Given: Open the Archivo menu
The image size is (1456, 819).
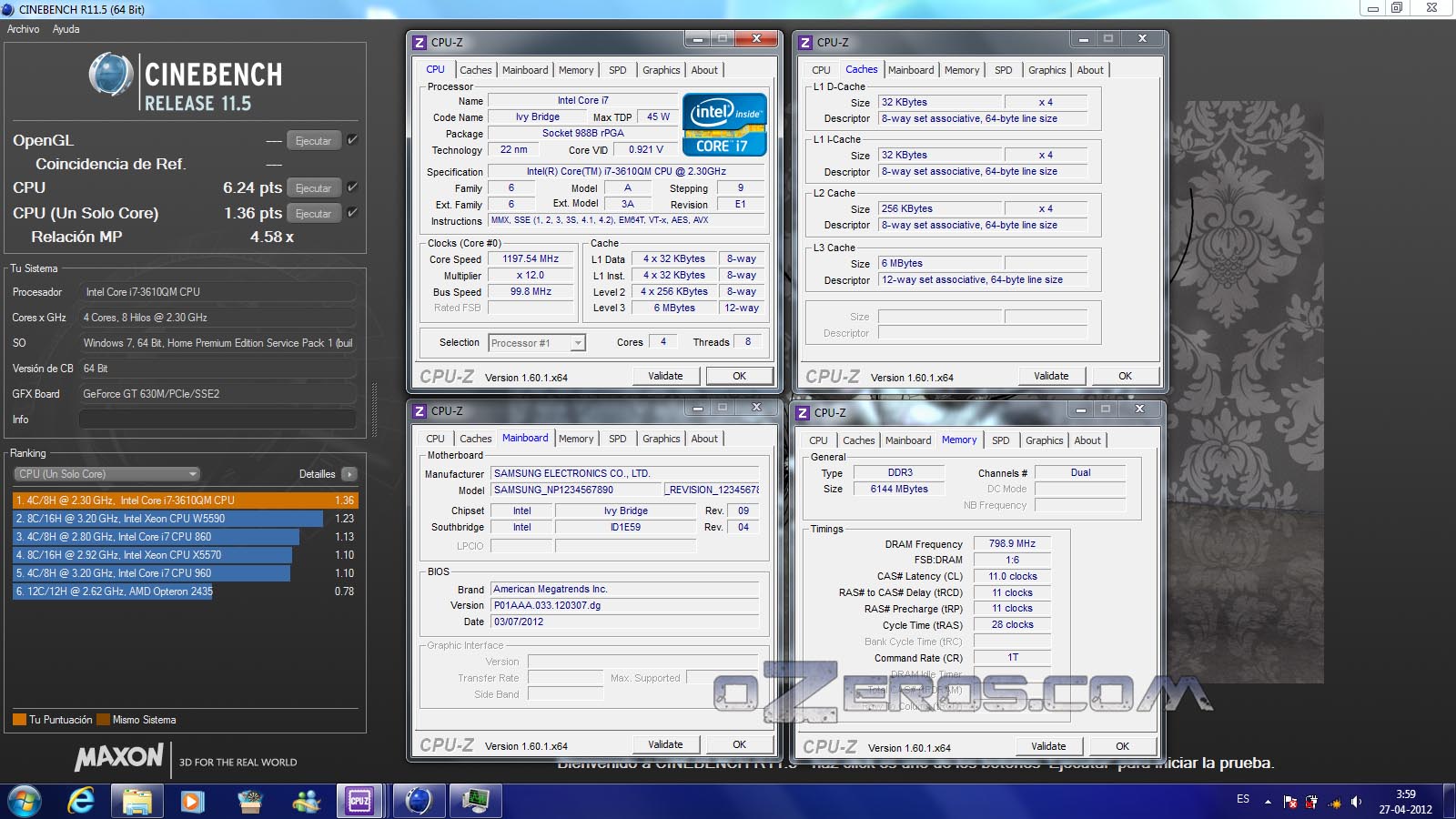Looking at the screenshot, I should [24, 29].
